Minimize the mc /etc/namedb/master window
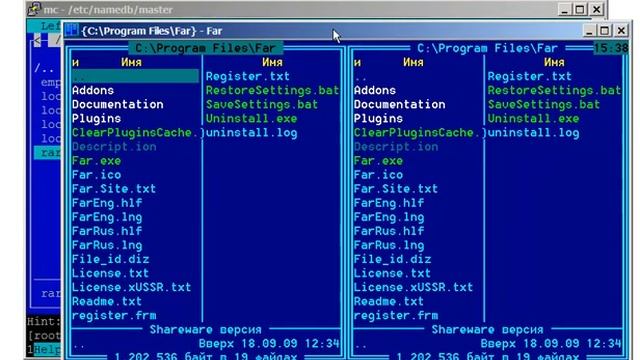 (x=564, y=9)
